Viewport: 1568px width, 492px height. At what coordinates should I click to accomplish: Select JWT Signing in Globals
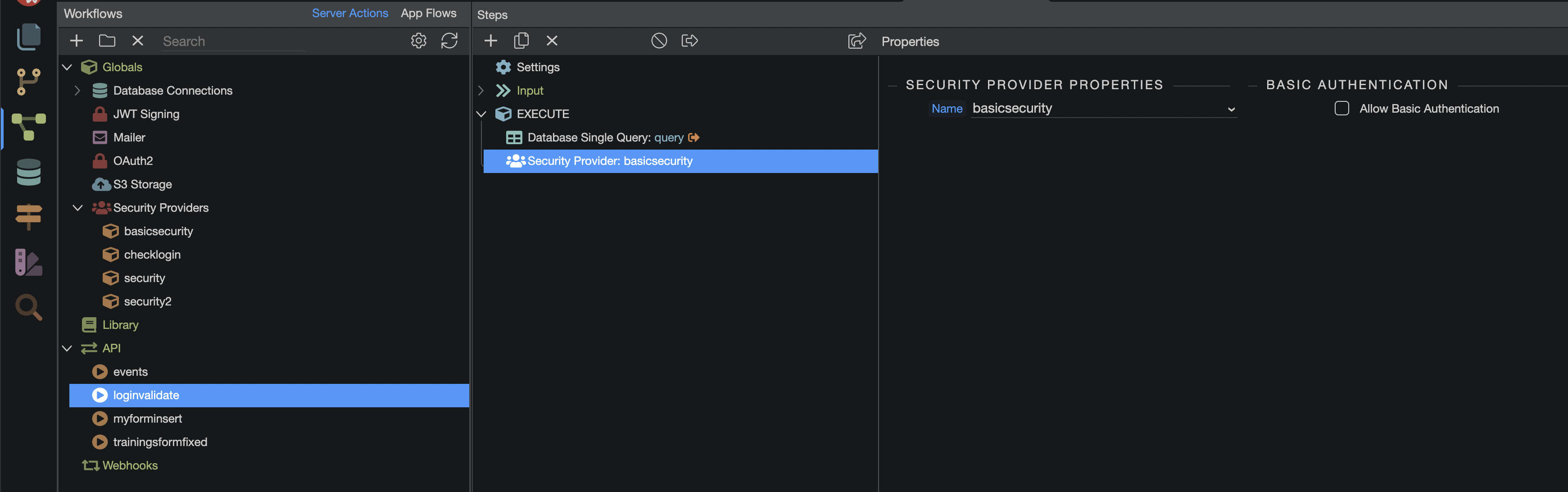coord(146,114)
